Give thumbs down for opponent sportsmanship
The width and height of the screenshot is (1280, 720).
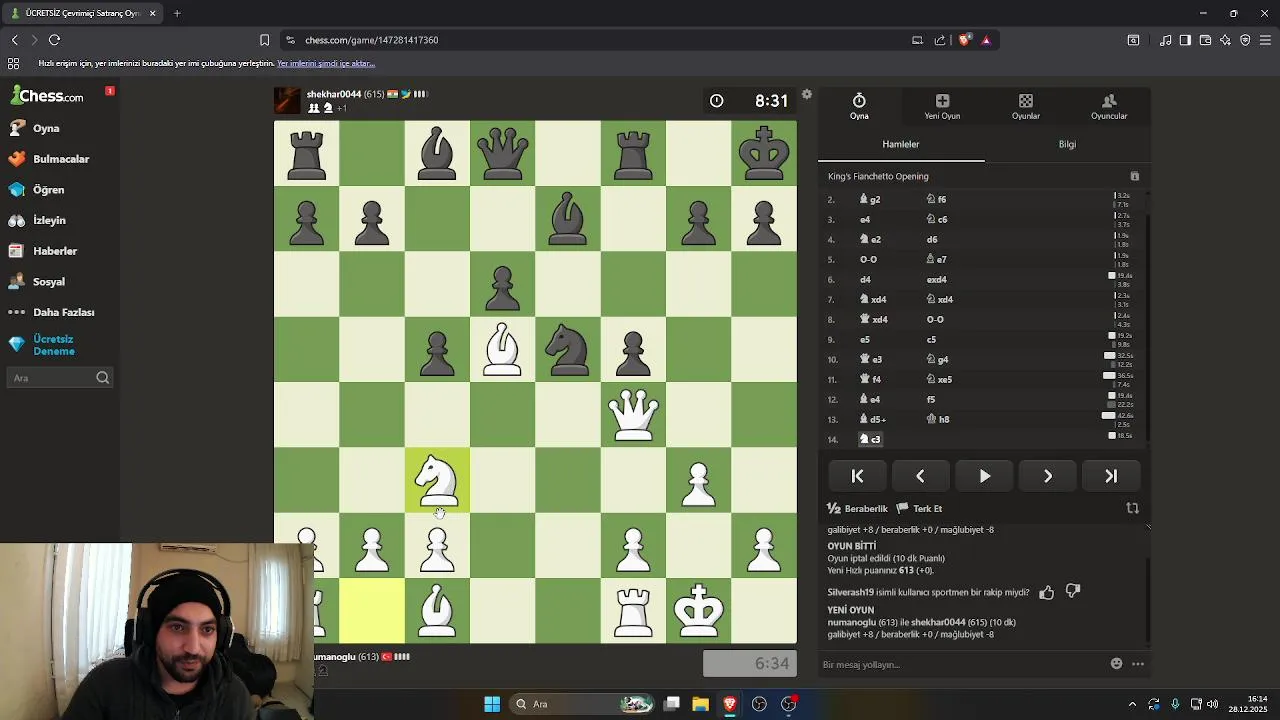tap(1073, 592)
